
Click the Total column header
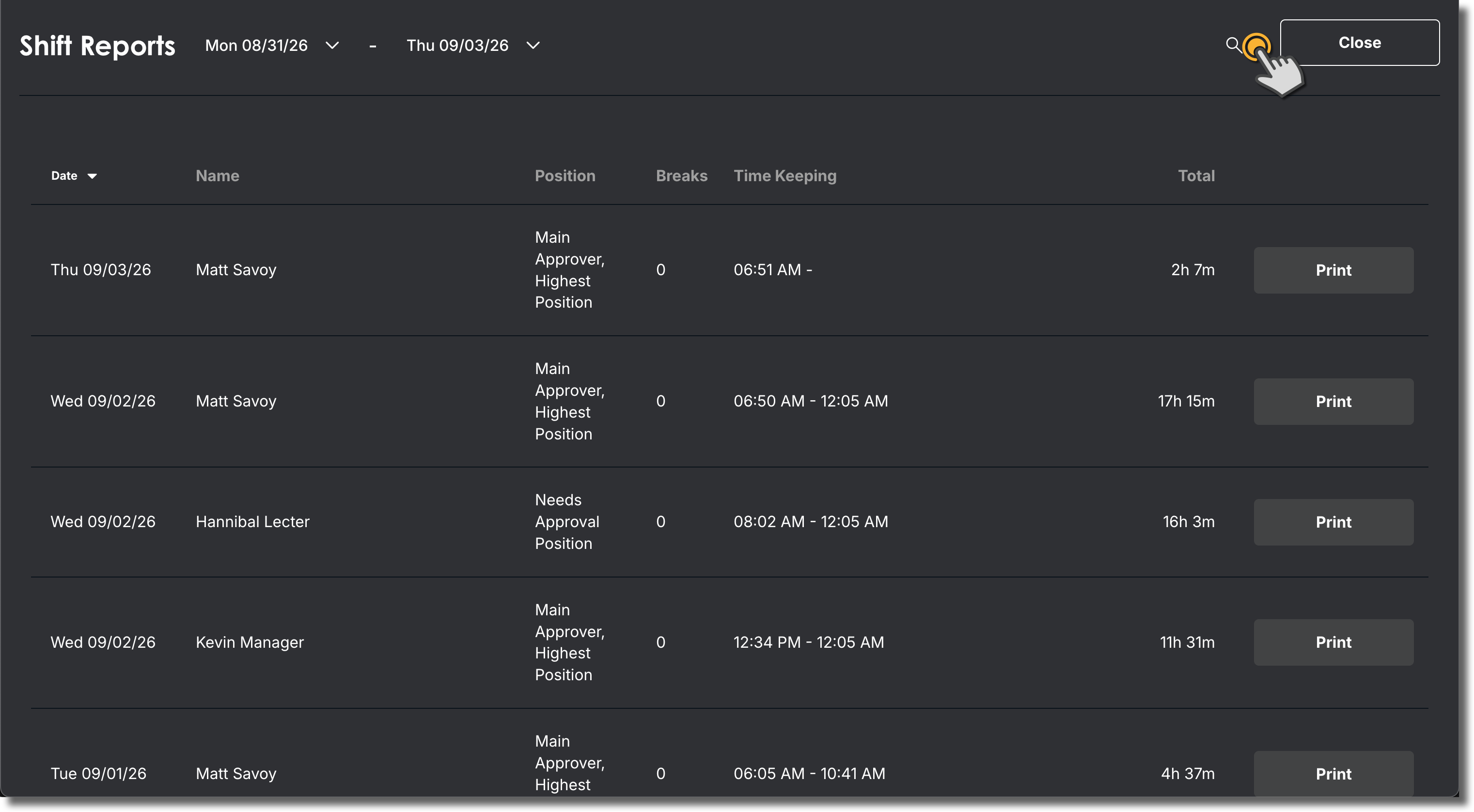tap(1196, 176)
